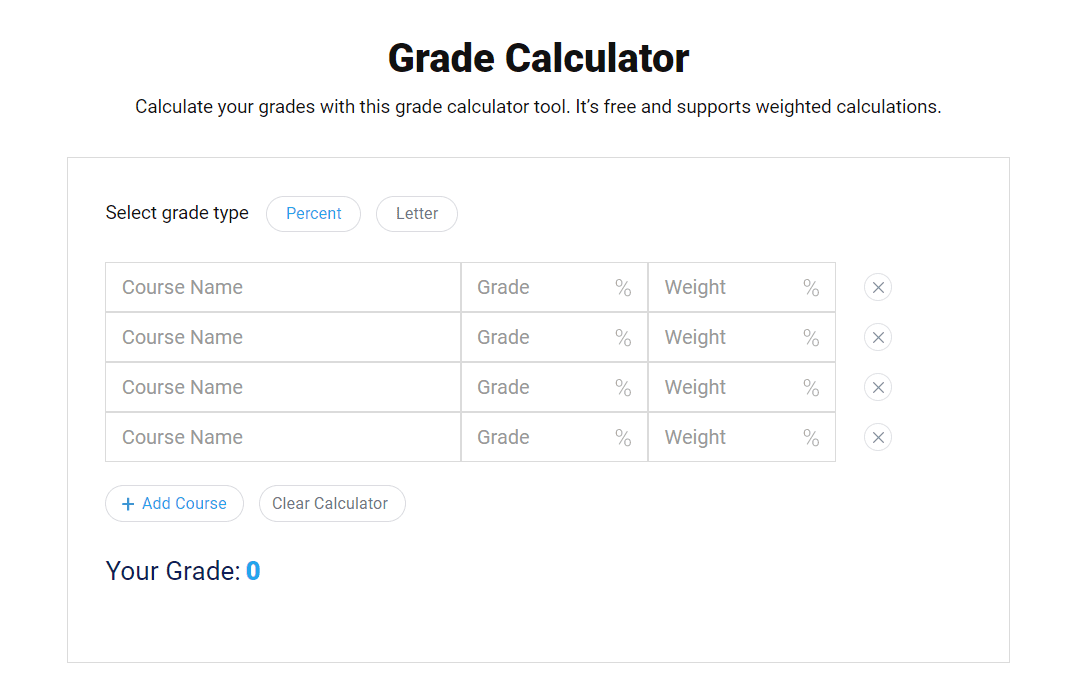Remove the fourth course row
Viewport: 1075px width, 678px height.
pyautogui.click(x=877, y=437)
